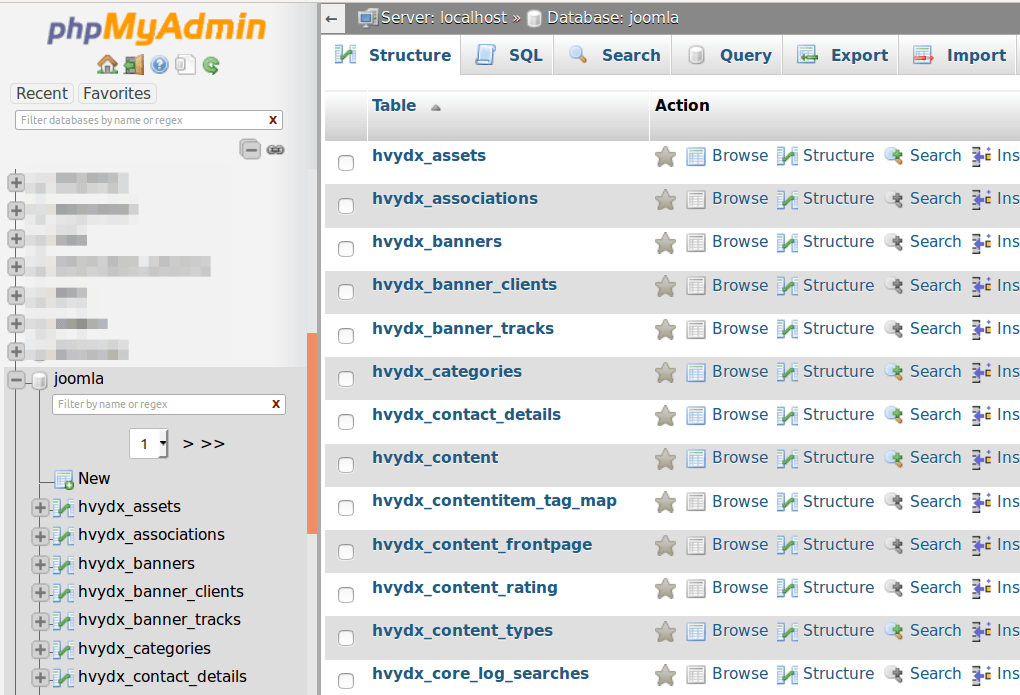Viewport: 1020px width, 695px height.
Task: Expand hvydx_banner_clients sidebar node
Action: [40, 593]
